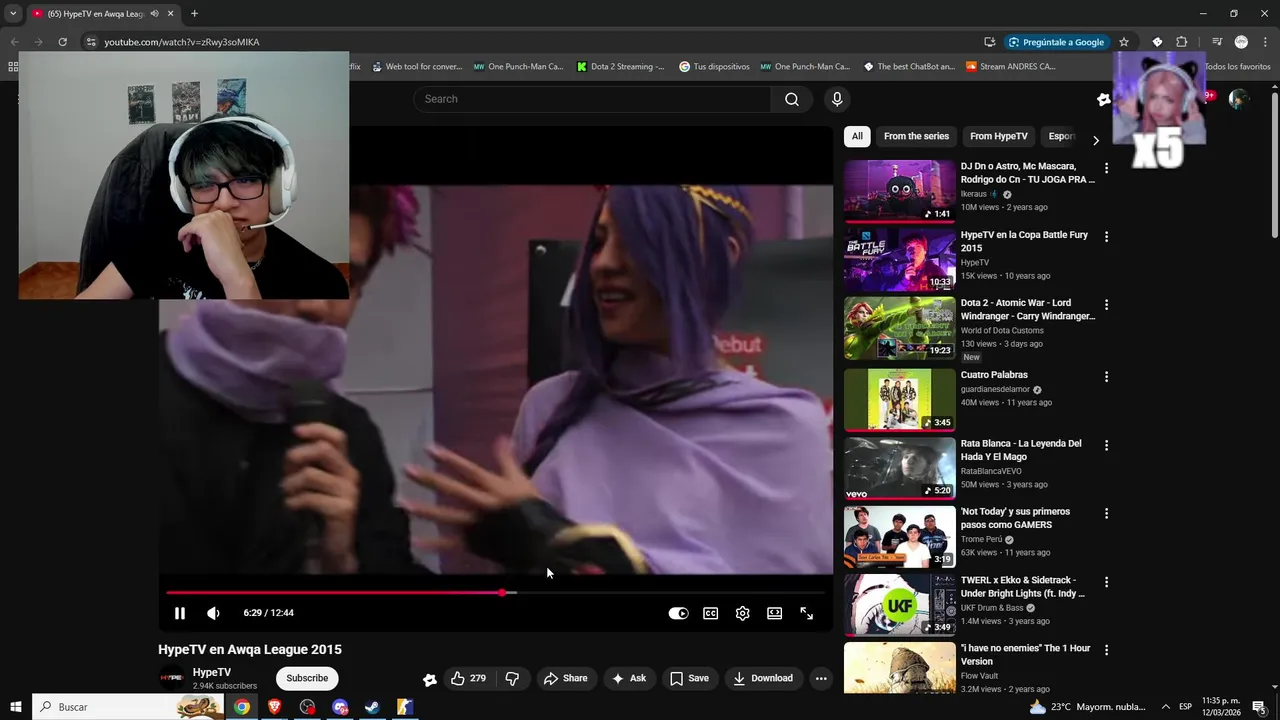1280x720 pixels.
Task: Subscribe to the HypeTV channel
Action: tap(307, 678)
